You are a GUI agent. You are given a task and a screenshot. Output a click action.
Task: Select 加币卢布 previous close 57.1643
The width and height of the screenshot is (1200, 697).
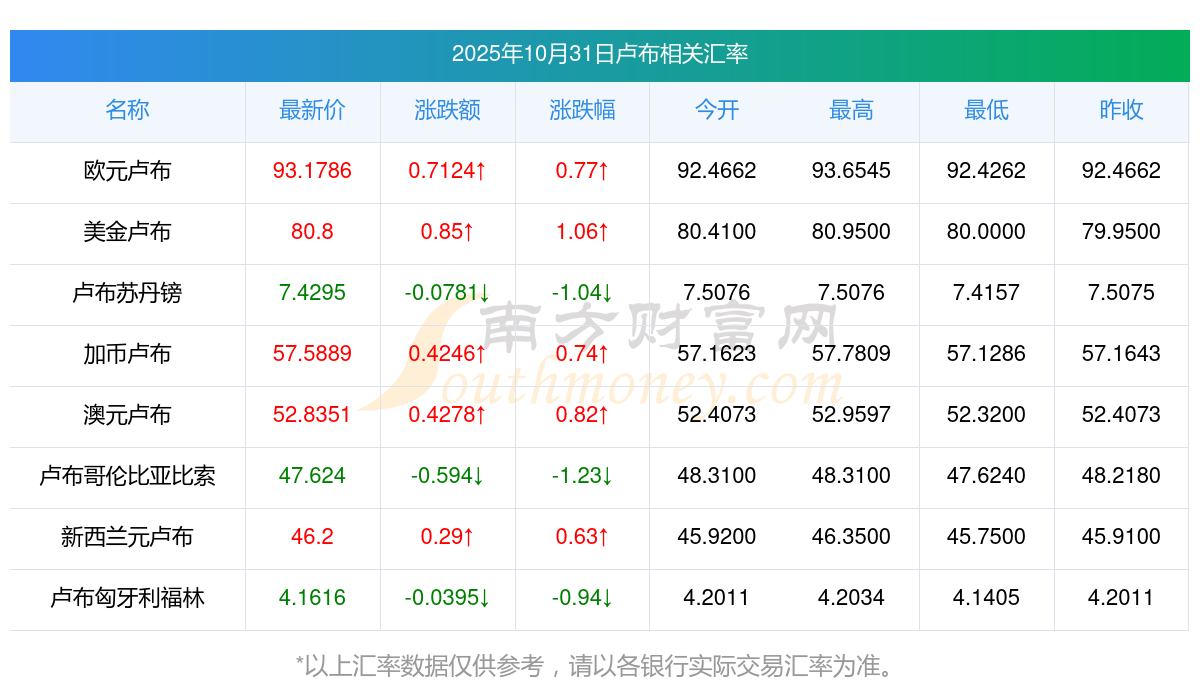coord(1121,354)
